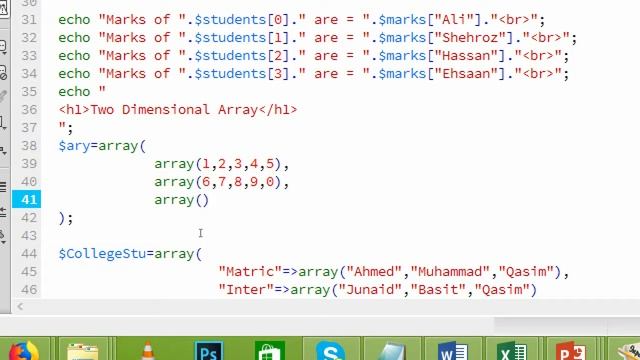This screenshot has height=360, width=640.
Task: Click the "<h1>Two Dimensional Array</h1>" text
Action: click(178, 109)
